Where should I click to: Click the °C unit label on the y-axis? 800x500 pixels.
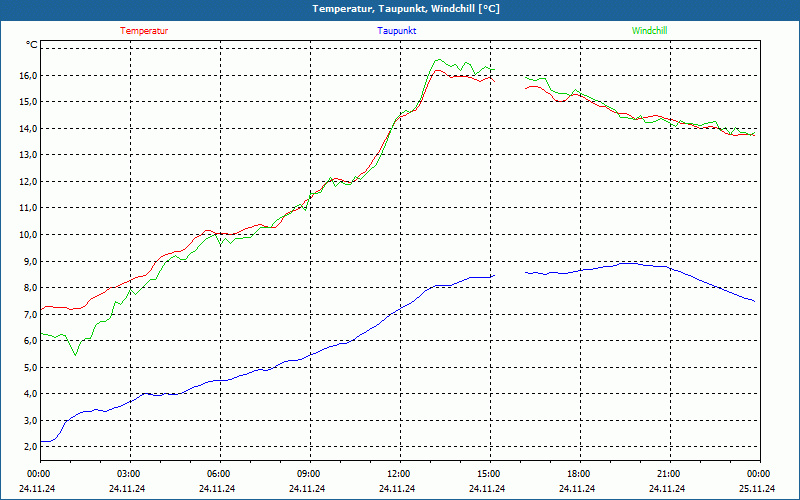pyautogui.click(x=32, y=45)
